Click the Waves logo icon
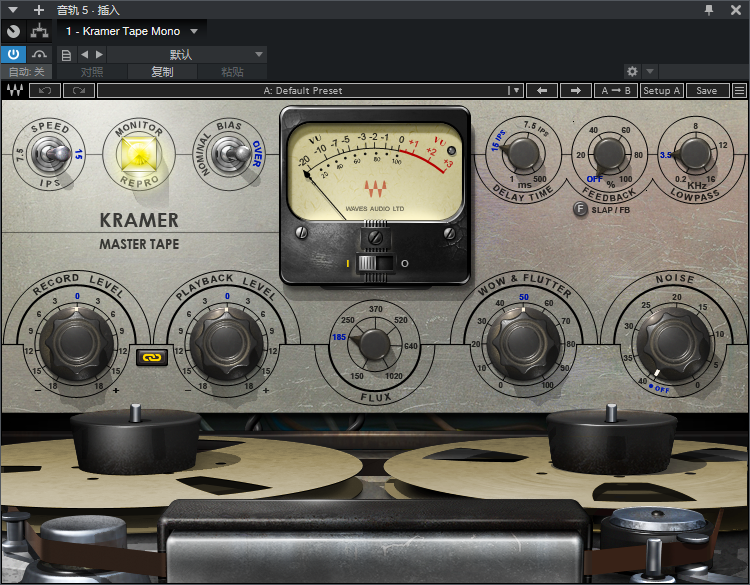Image resolution: width=750 pixels, height=585 pixels. (15, 90)
